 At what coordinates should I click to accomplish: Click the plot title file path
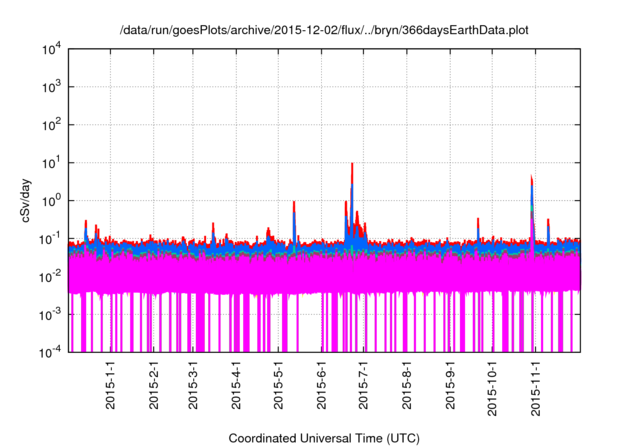(x=324, y=30)
